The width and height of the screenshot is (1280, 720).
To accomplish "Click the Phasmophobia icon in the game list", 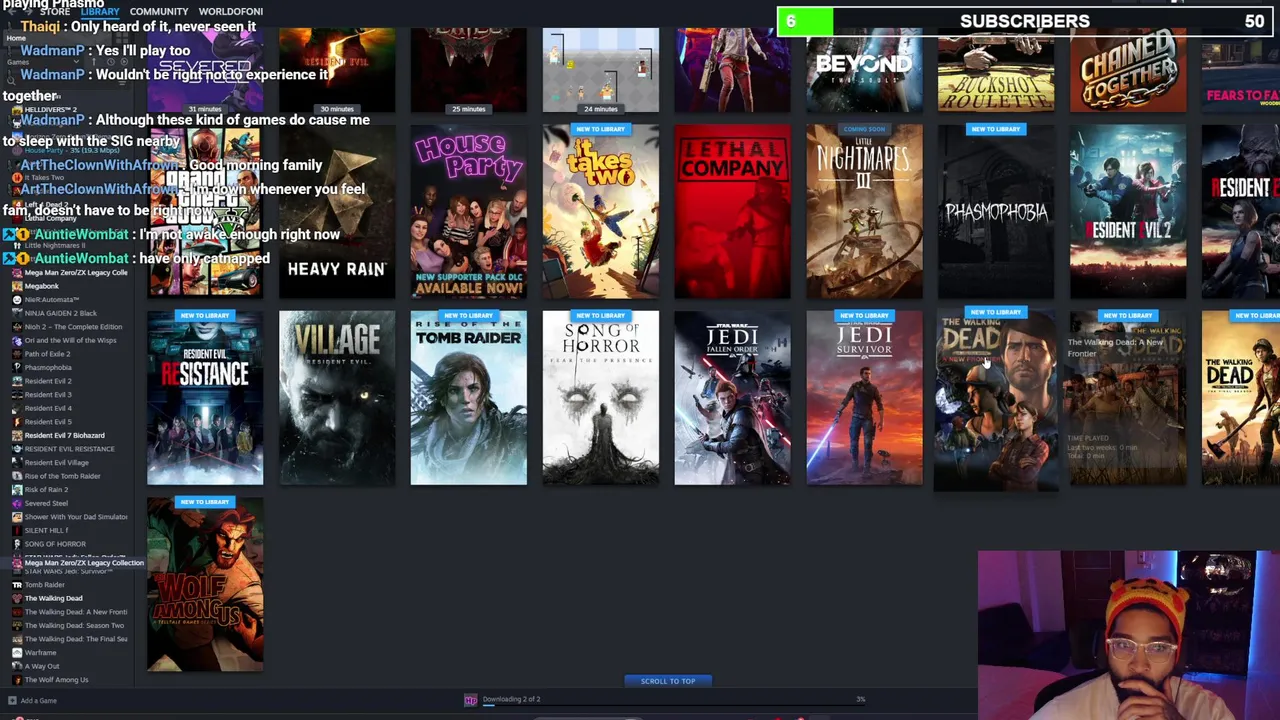I will click(x=17, y=367).
